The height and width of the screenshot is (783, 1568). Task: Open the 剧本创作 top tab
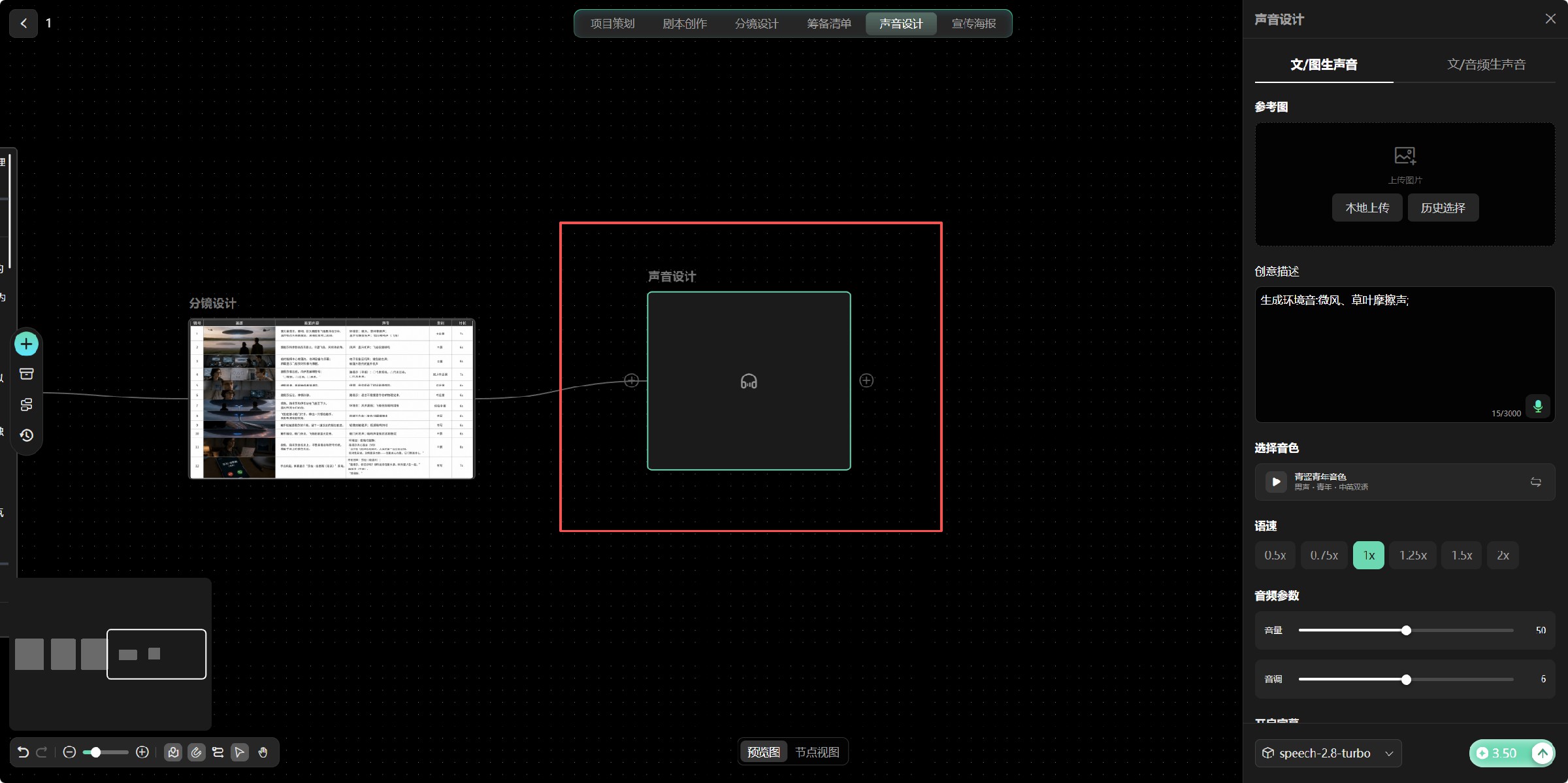pyautogui.click(x=684, y=24)
